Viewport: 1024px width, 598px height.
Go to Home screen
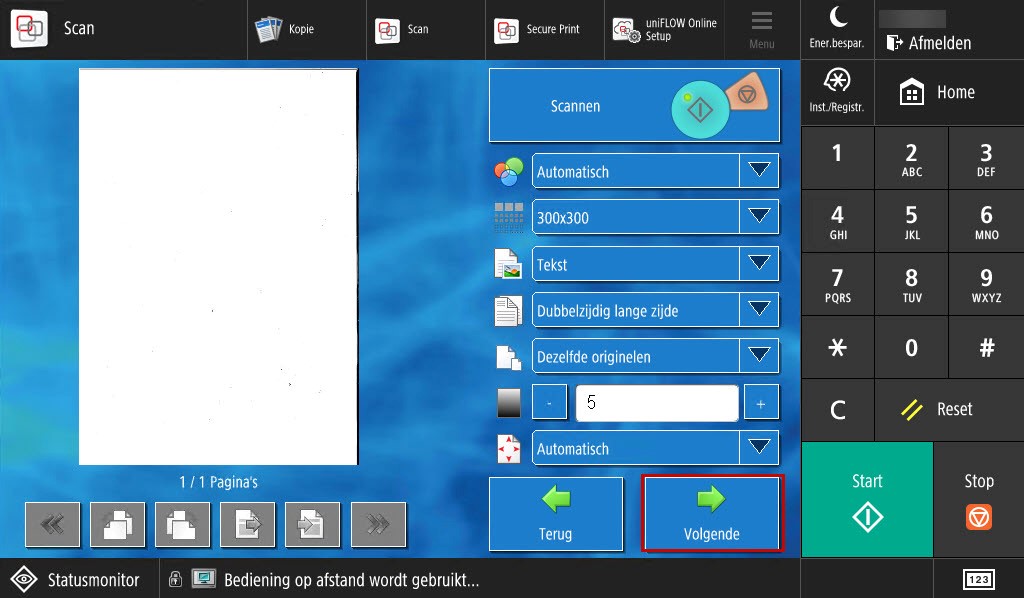coord(940,91)
